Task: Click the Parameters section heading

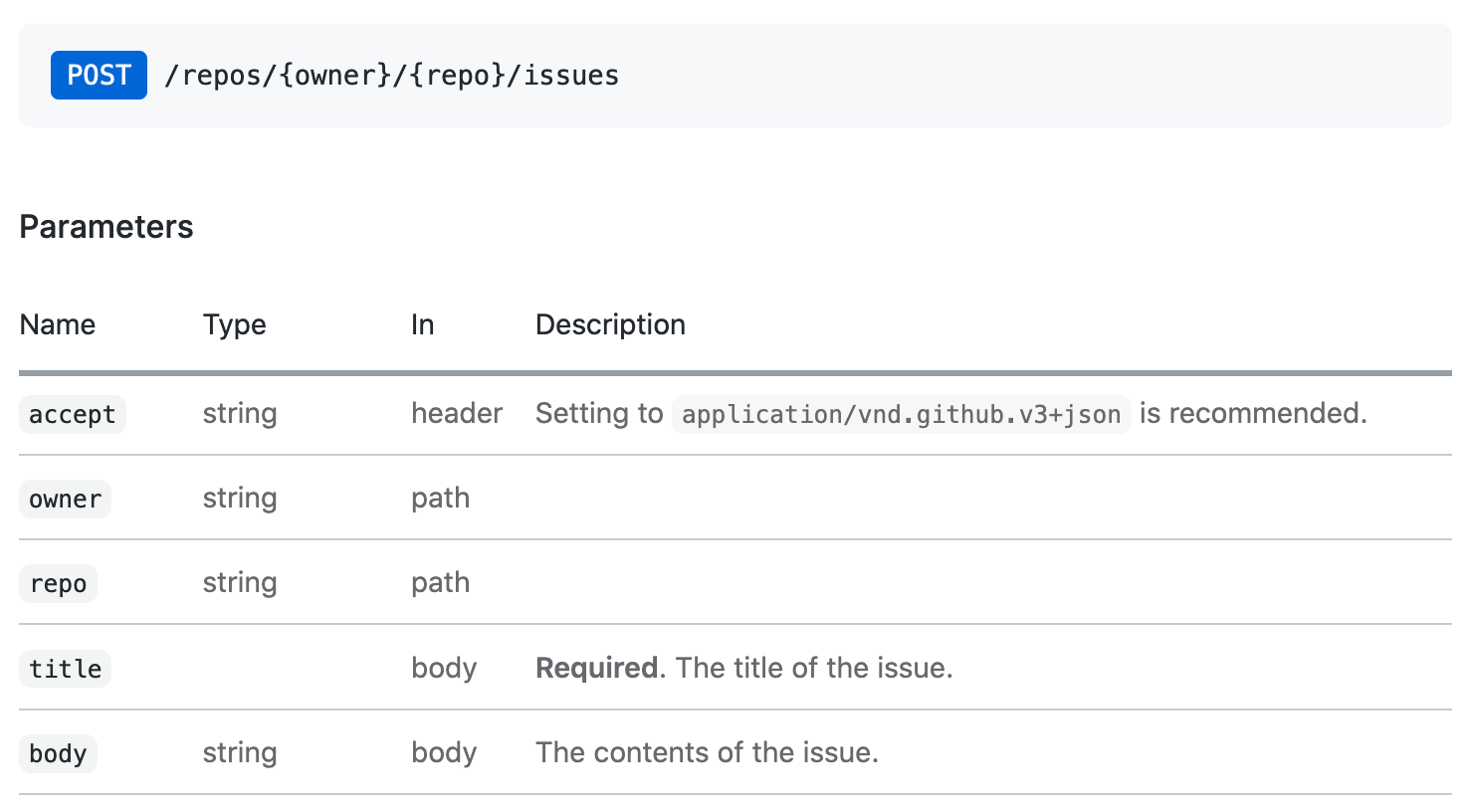Action: click(105, 227)
